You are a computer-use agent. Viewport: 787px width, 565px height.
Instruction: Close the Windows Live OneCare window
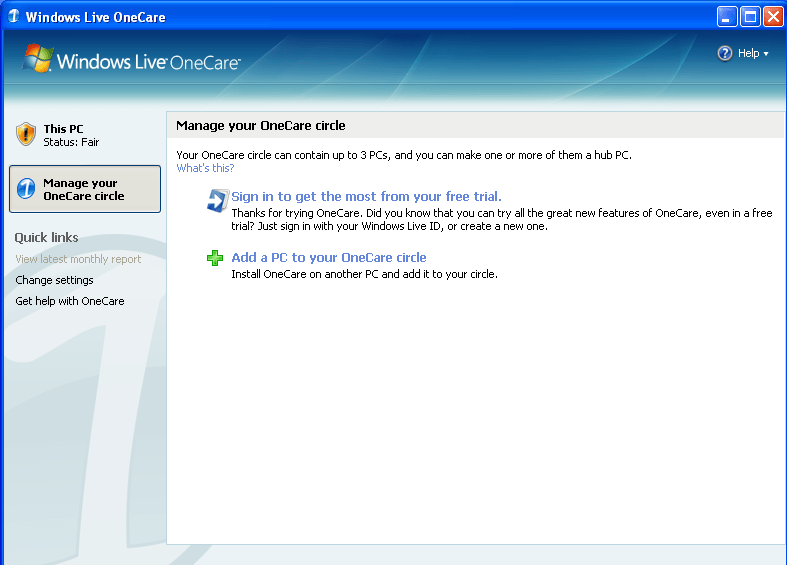pos(773,17)
